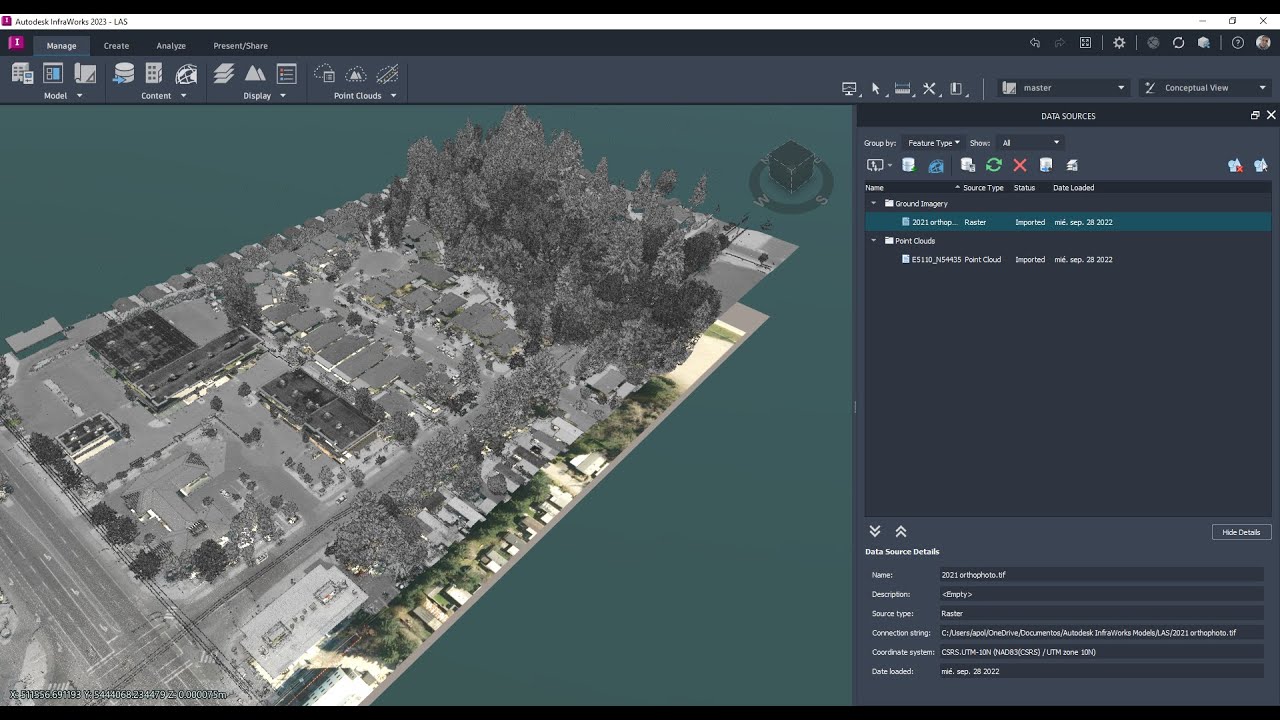Open the add data source dropdown arrow
The width and height of the screenshot is (1280, 720).
click(x=890, y=166)
